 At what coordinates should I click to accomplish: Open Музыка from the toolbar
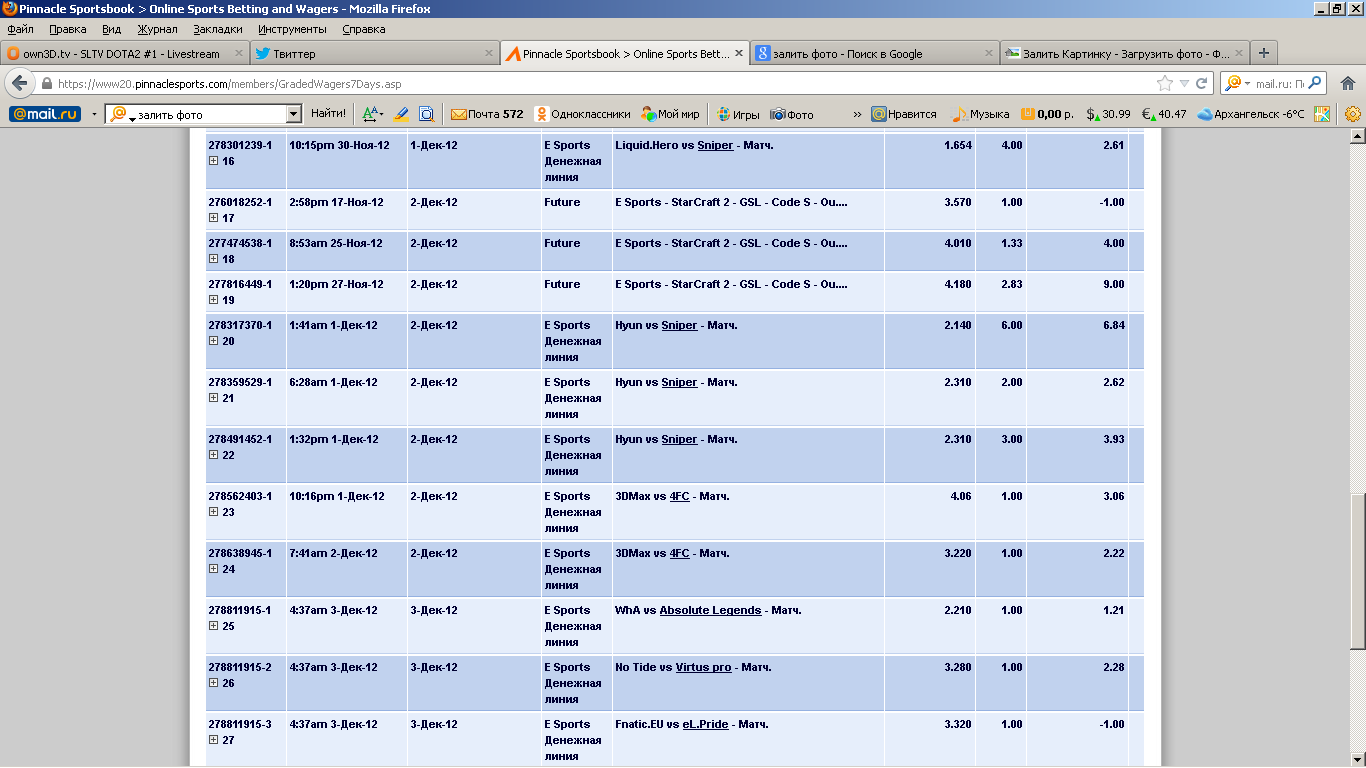980,114
